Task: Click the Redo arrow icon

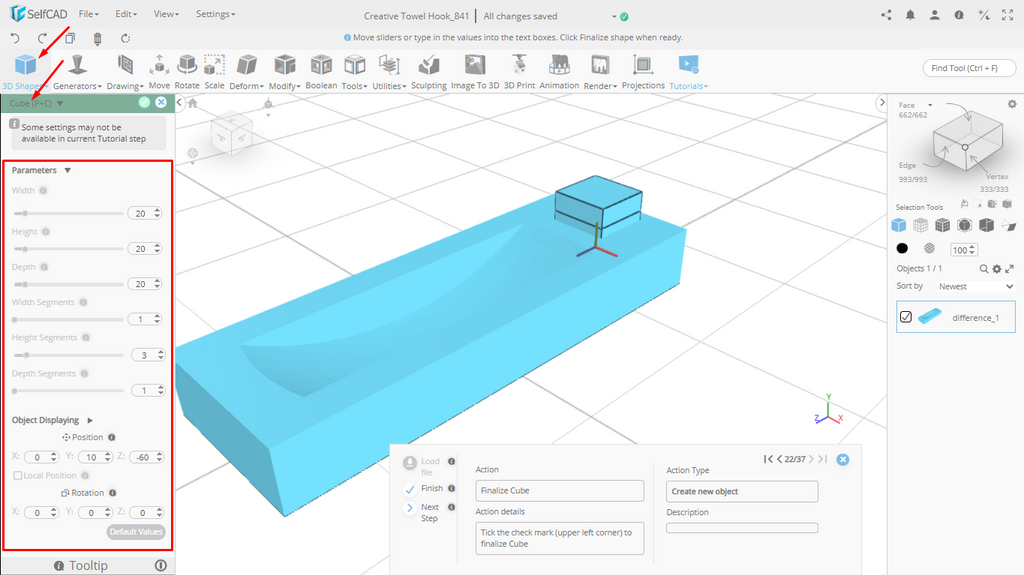Action: coord(42,38)
